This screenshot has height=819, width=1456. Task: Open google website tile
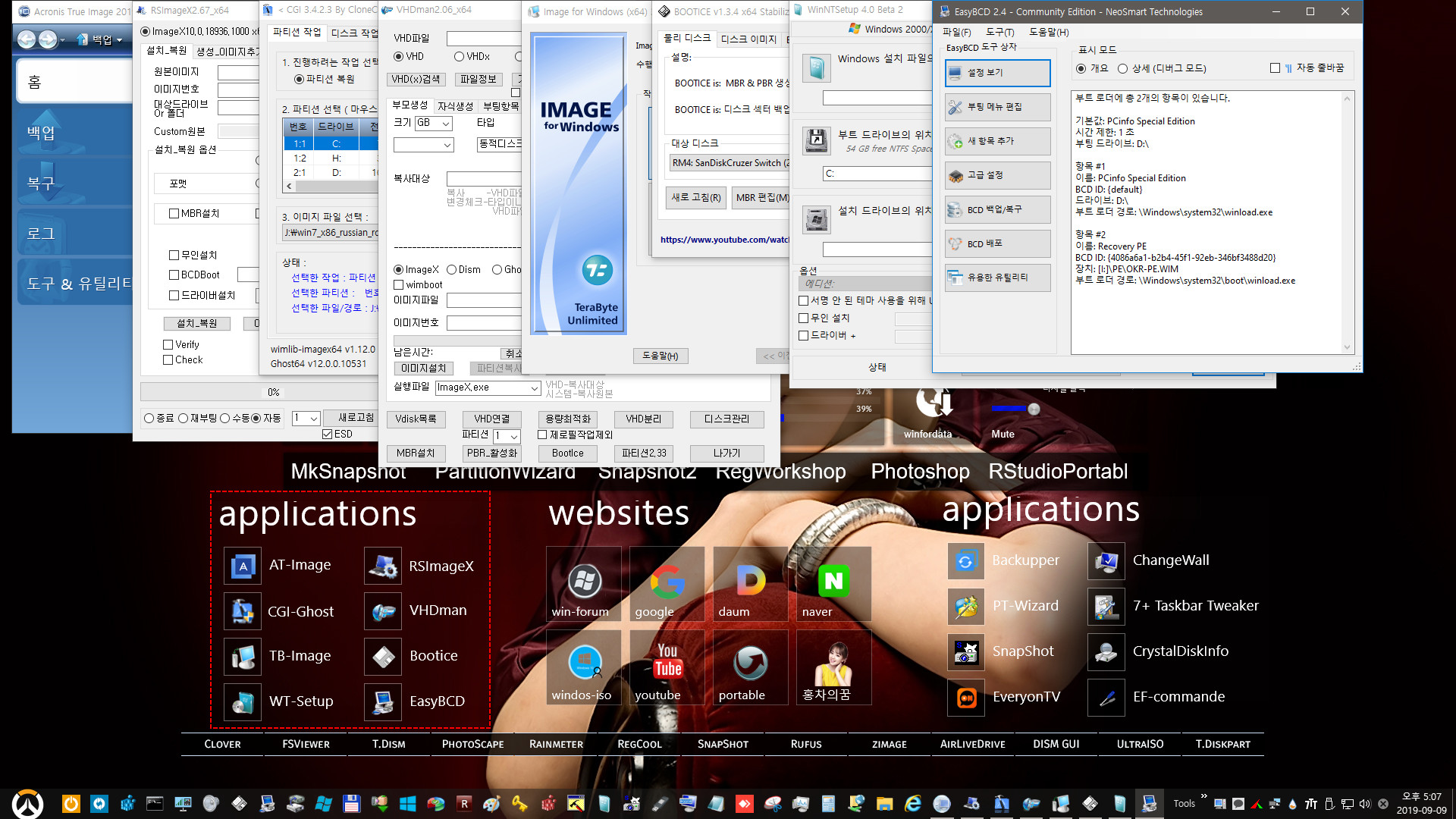coord(667,584)
